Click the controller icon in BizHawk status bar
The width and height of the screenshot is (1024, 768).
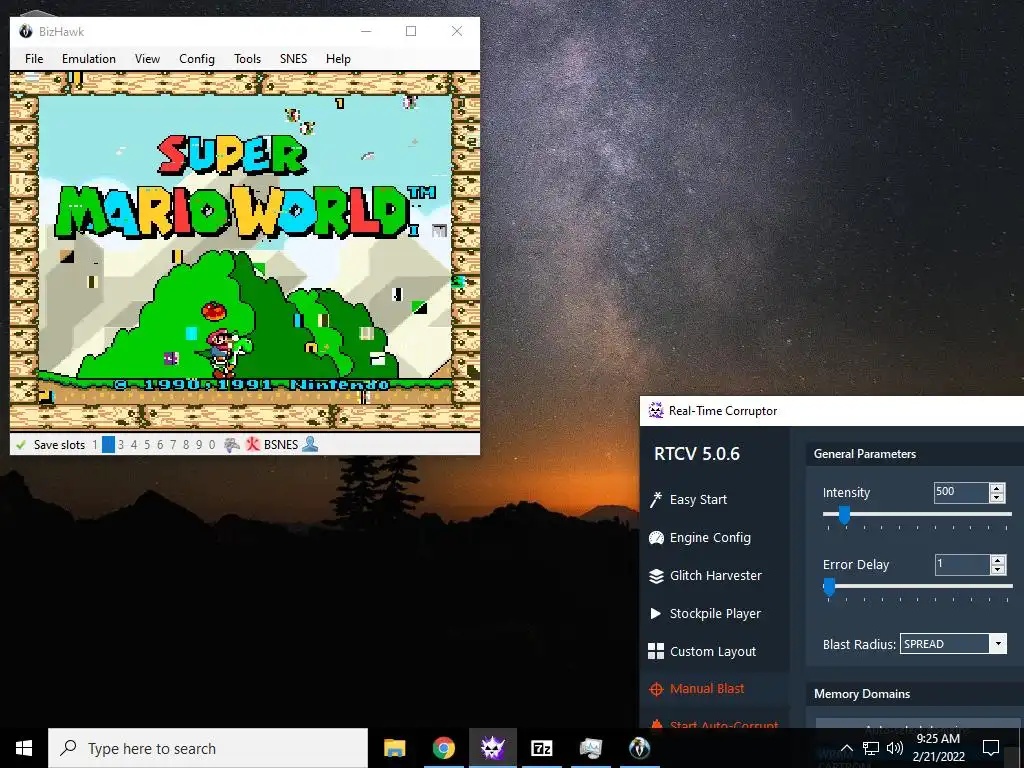pyautogui.click(x=232, y=445)
